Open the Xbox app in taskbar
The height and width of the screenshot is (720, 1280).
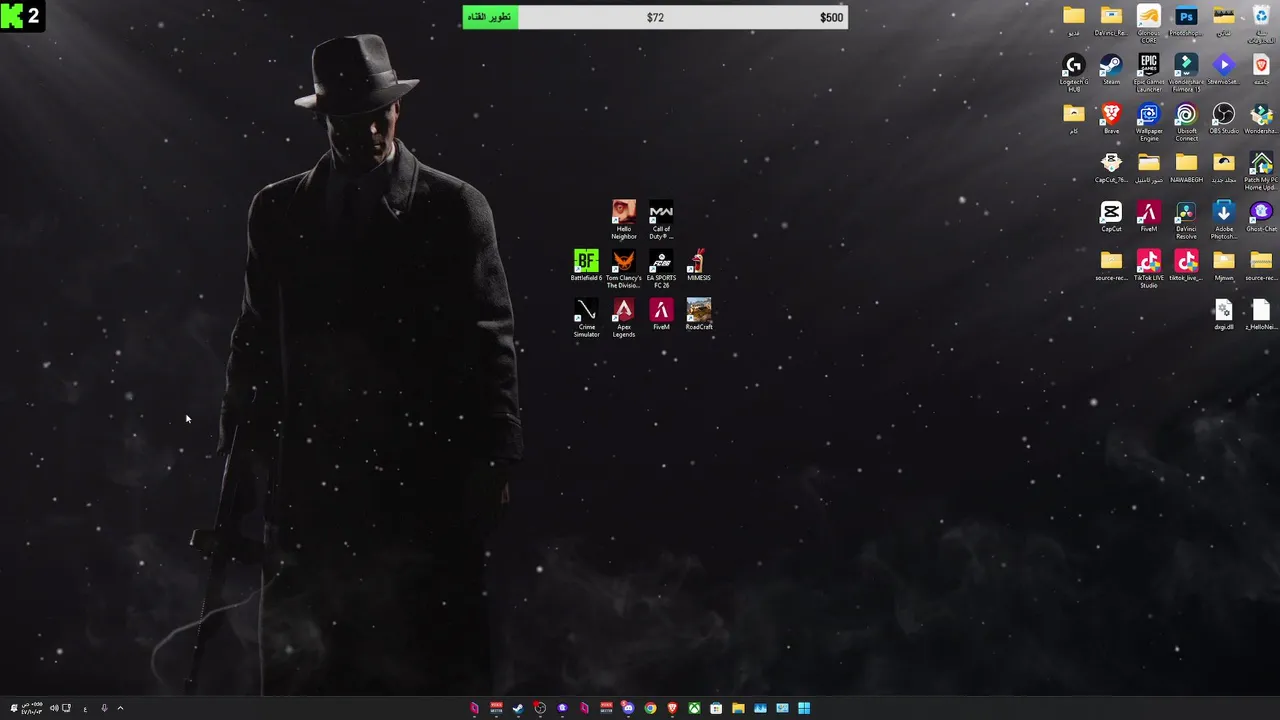click(x=694, y=708)
